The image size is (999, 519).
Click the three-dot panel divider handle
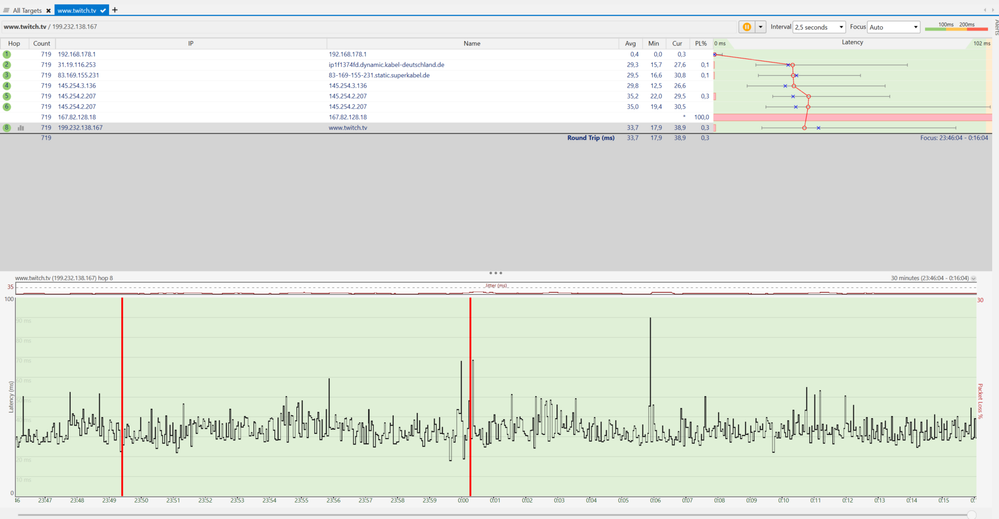(x=495, y=272)
